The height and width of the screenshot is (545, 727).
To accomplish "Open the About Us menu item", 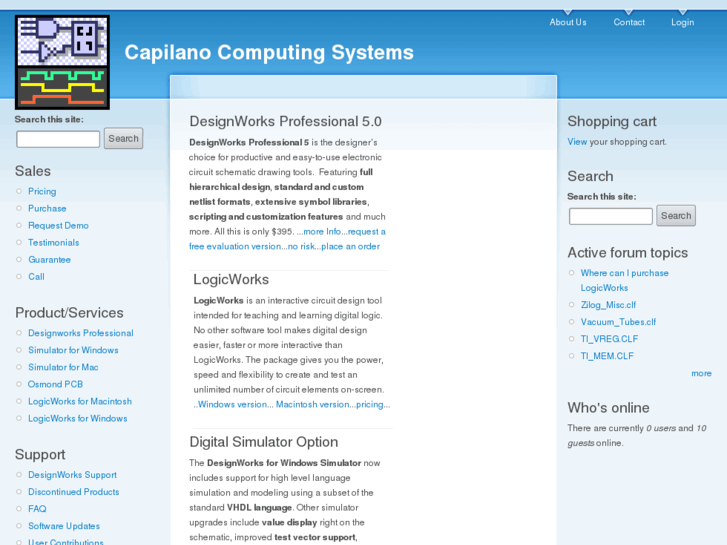I will click(x=568, y=22).
